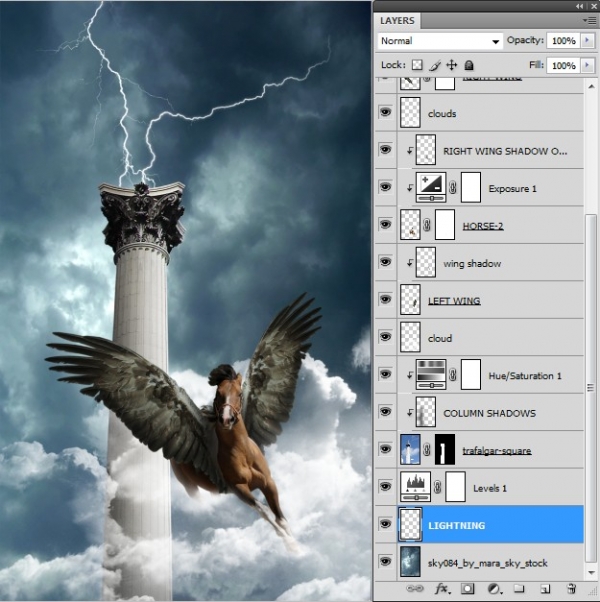
Task: Click the trafalgar-square image thumbnail
Action: tap(410, 450)
